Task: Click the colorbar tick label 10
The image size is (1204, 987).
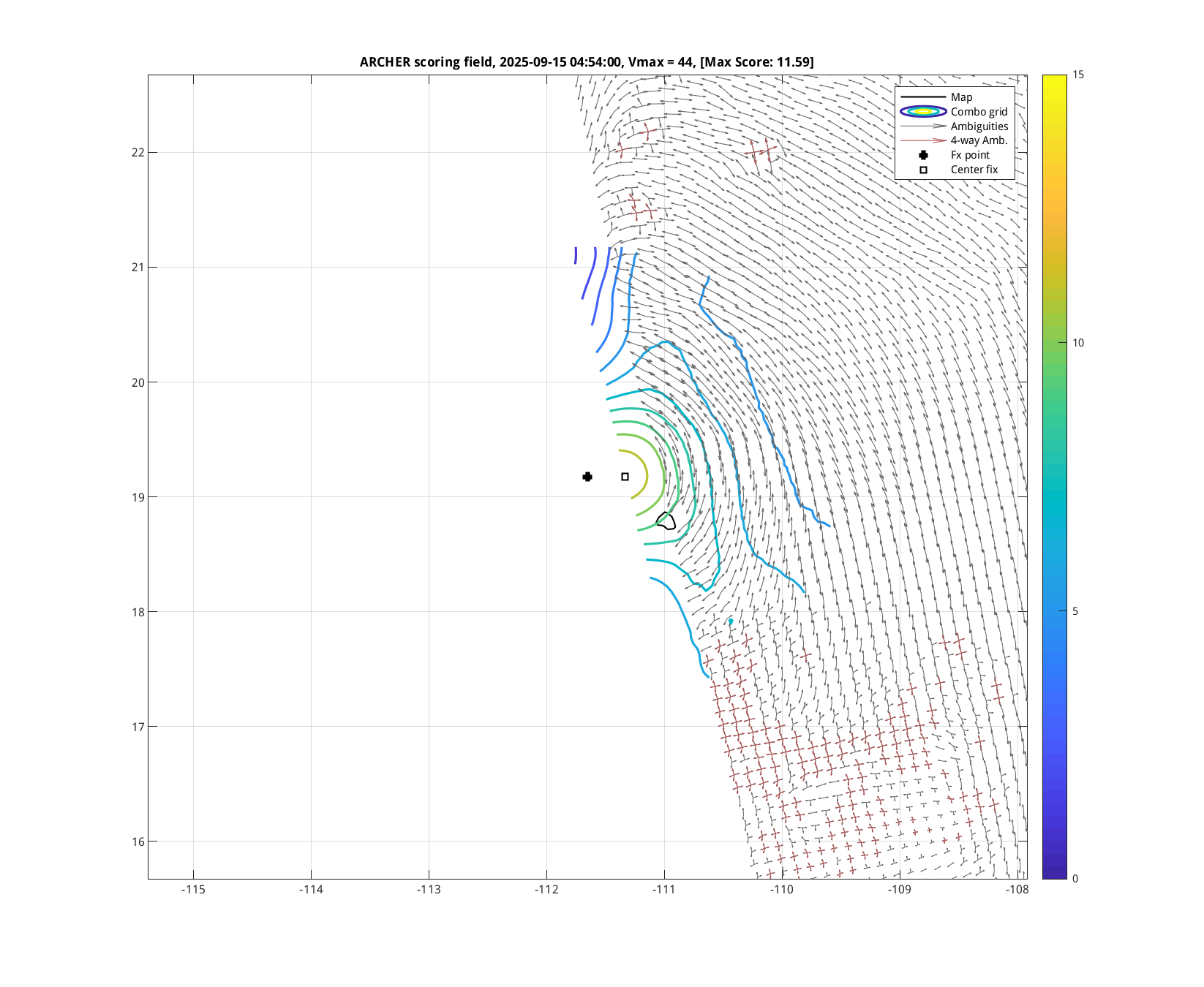Action: tap(1078, 343)
